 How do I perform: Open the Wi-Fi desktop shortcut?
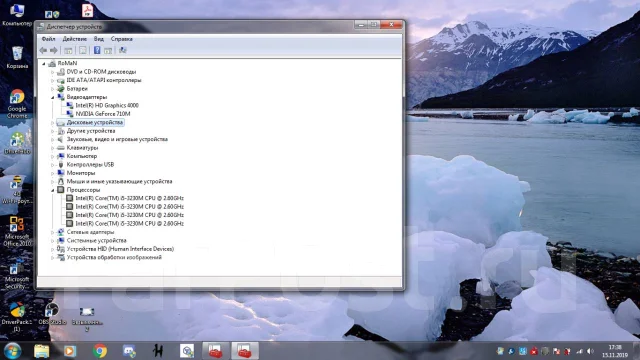point(17,190)
